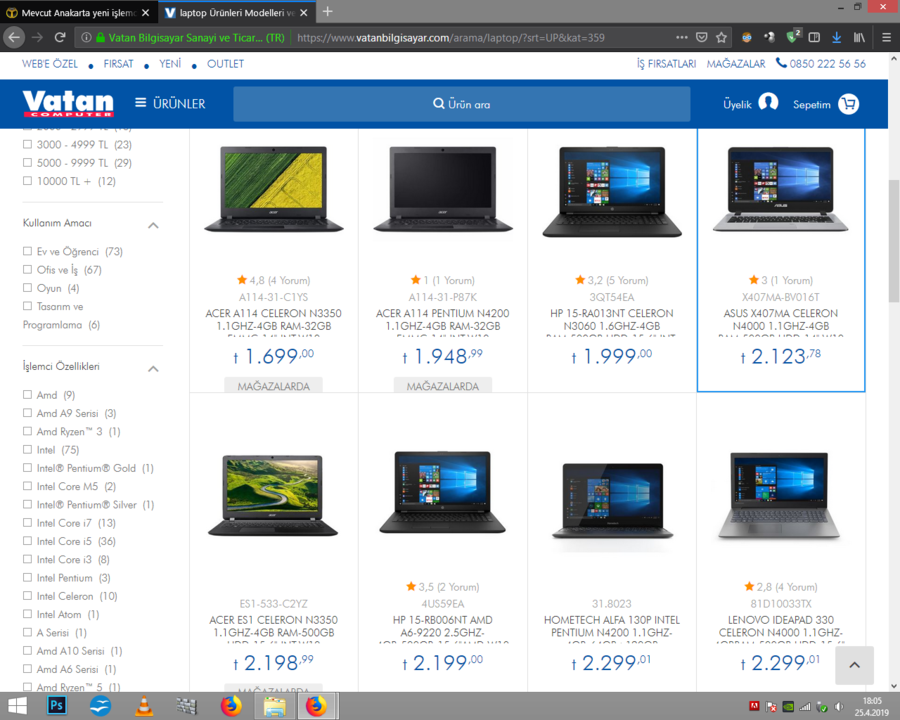Check the Oyun usage filter
Screen dimensions: 900x720
27,288
